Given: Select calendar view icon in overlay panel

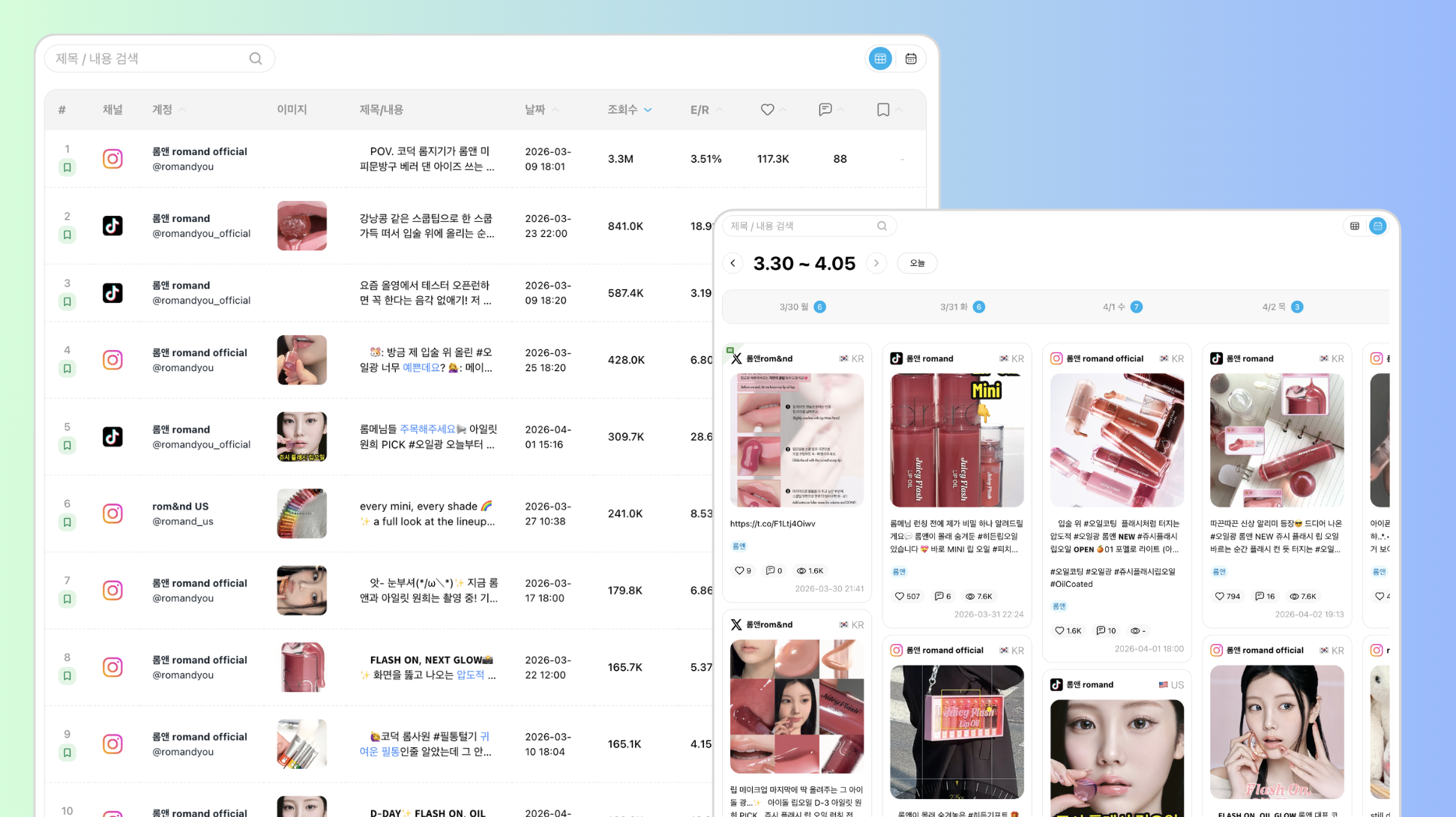Looking at the screenshot, I should tap(1378, 226).
